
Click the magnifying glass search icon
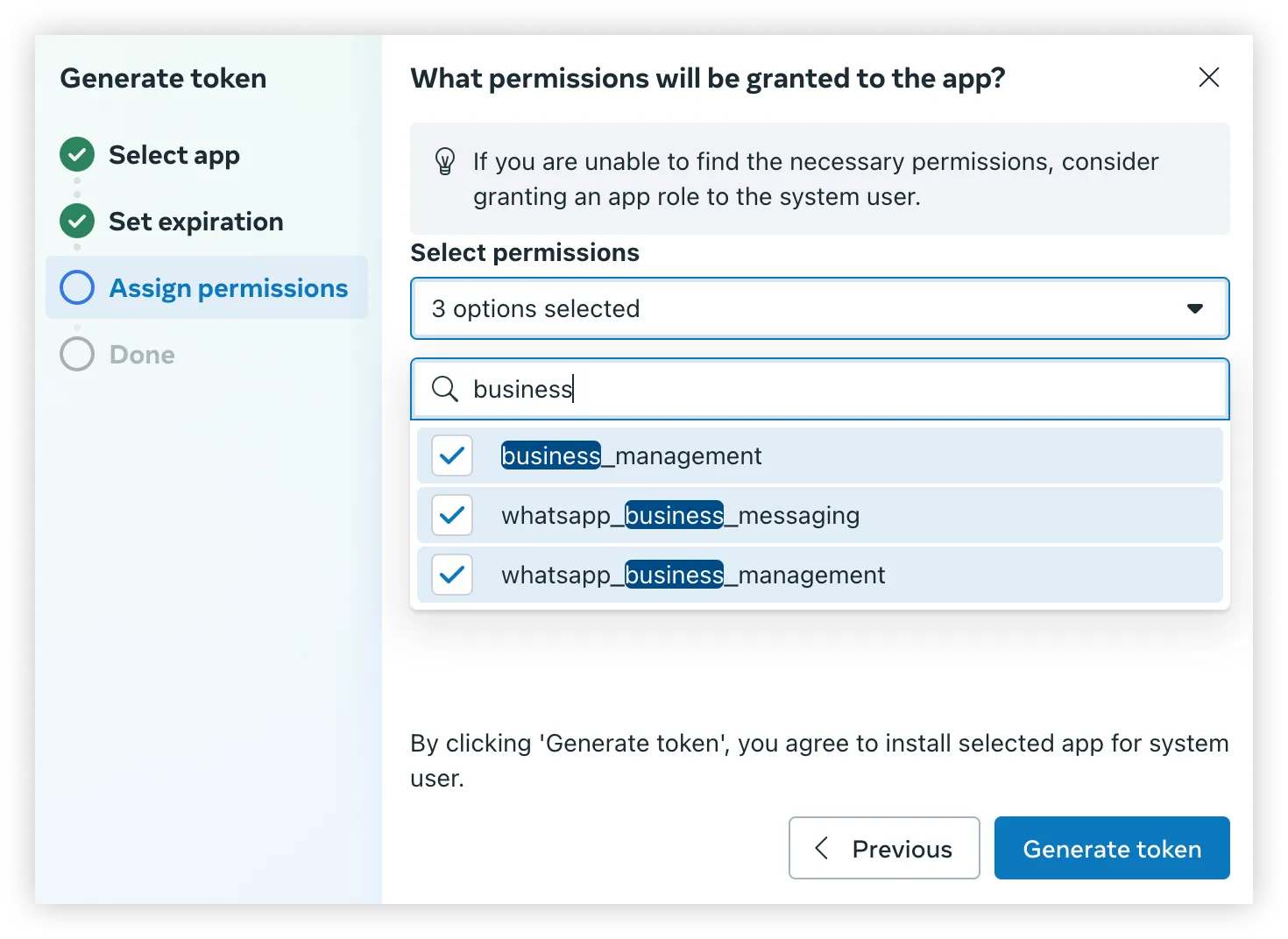(x=445, y=389)
